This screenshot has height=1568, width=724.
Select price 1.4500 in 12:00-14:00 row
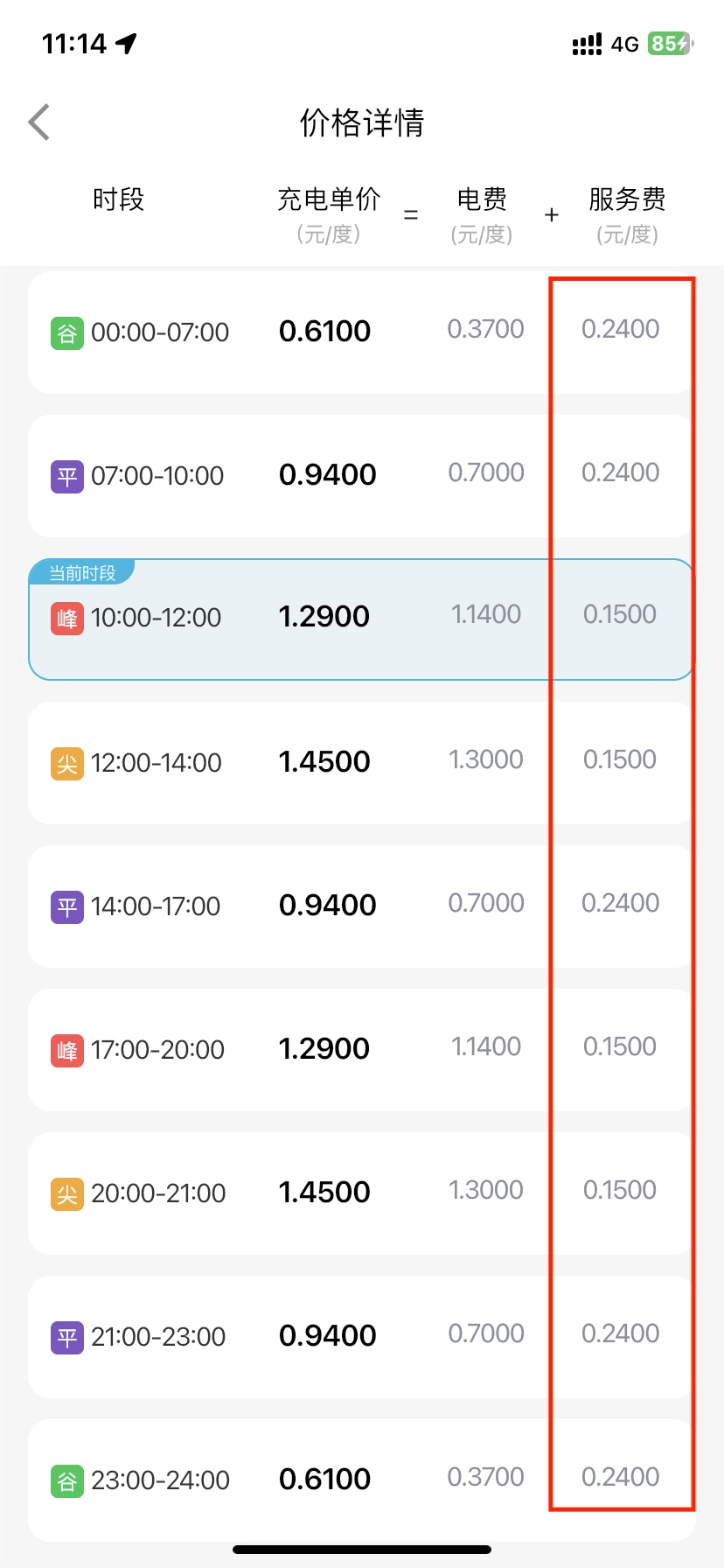tap(324, 762)
